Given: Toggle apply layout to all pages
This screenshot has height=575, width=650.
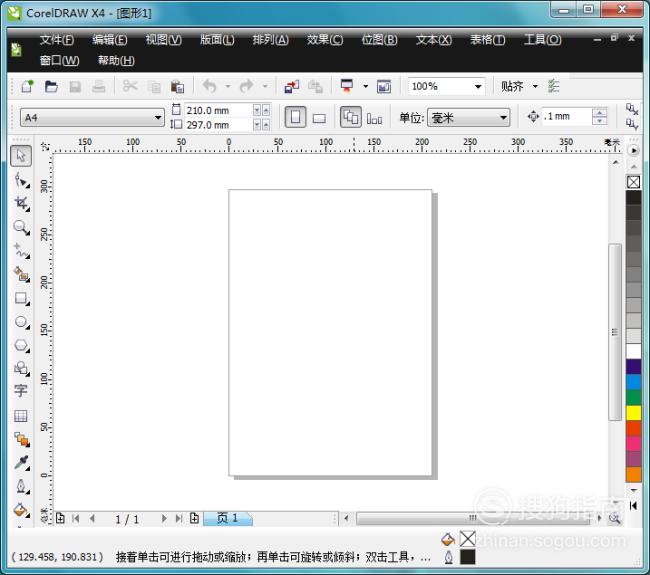Looking at the screenshot, I should [x=351, y=117].
